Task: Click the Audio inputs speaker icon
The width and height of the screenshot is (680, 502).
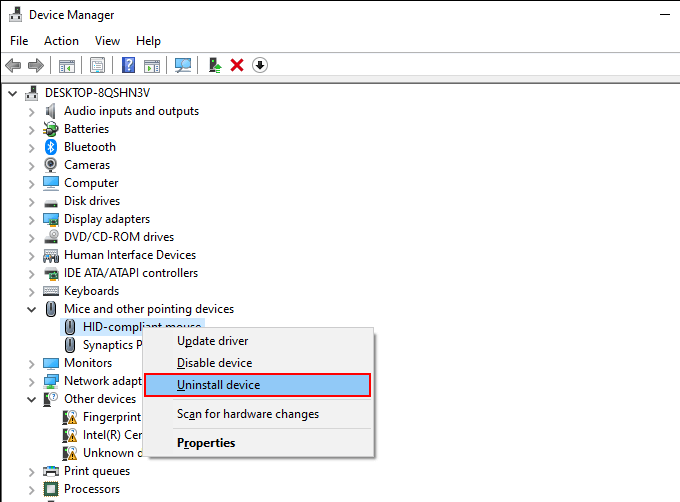Action: 51,111
